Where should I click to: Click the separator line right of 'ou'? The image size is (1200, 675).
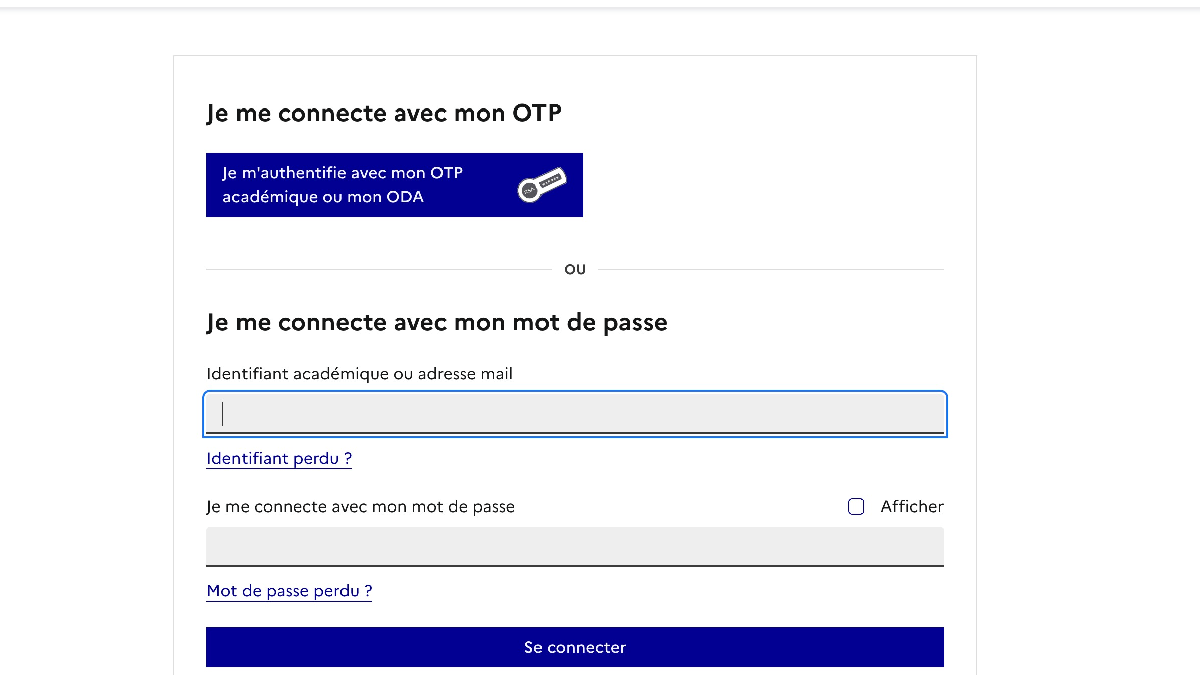point(771,270)
